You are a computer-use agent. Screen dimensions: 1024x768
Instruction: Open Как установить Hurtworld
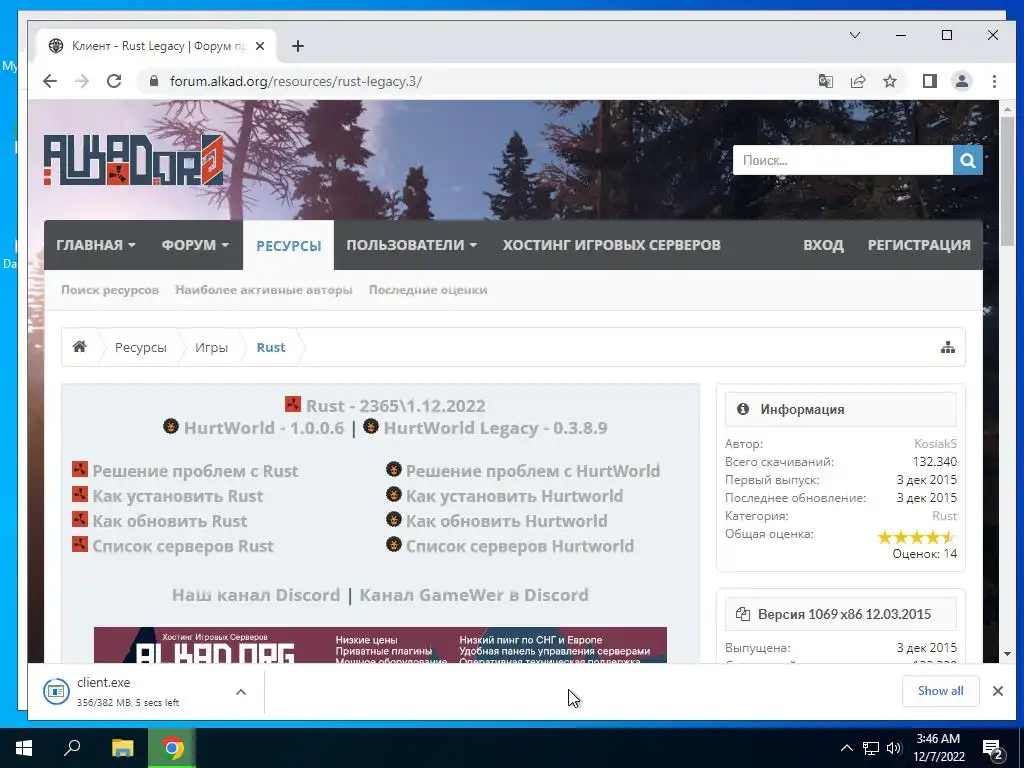[x=515, y=496]
